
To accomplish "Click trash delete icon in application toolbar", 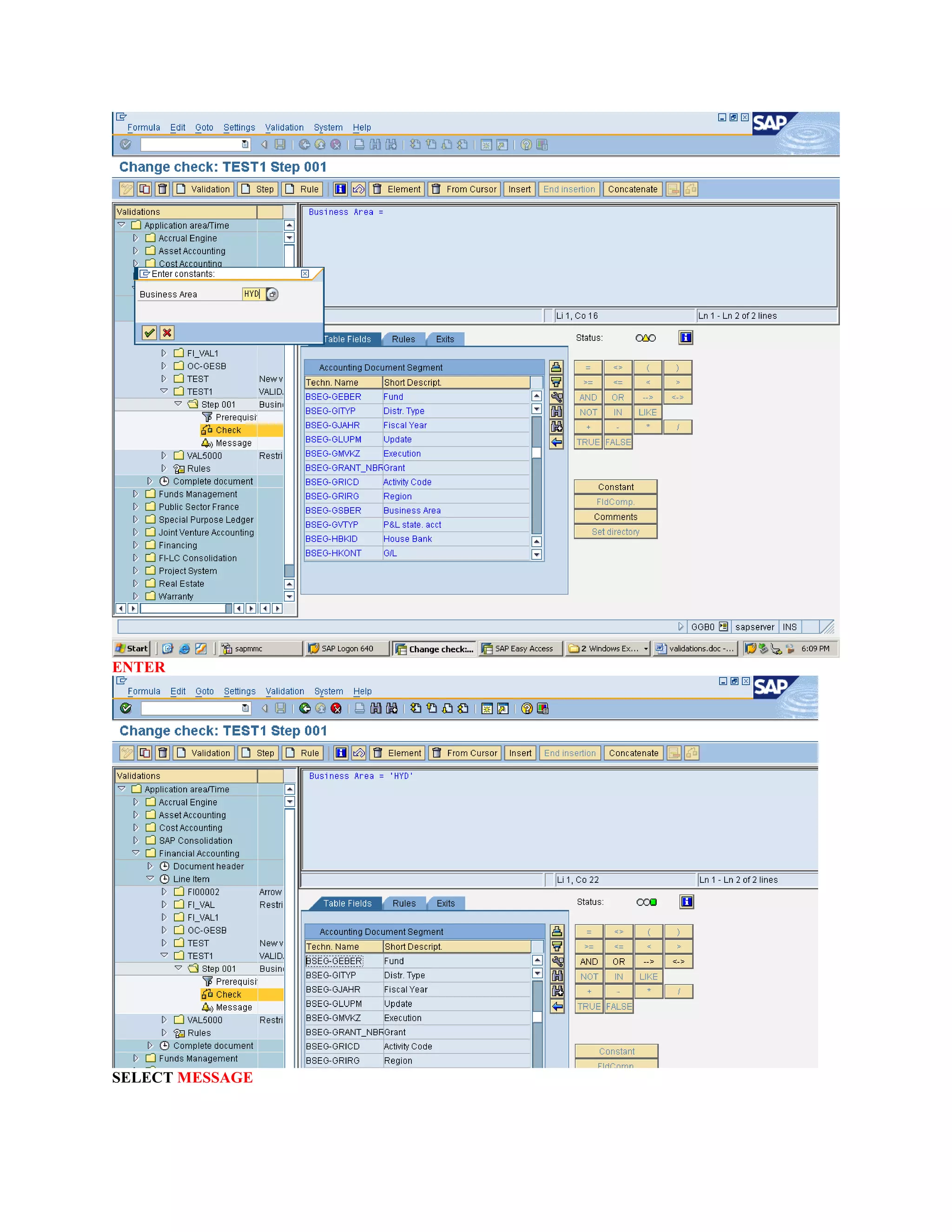I will click(162, 189).
